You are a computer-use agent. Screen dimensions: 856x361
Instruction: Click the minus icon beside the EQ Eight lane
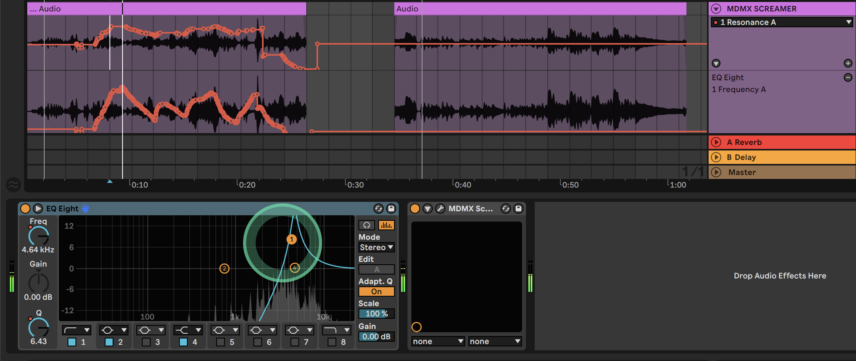[x=848, y=78]
